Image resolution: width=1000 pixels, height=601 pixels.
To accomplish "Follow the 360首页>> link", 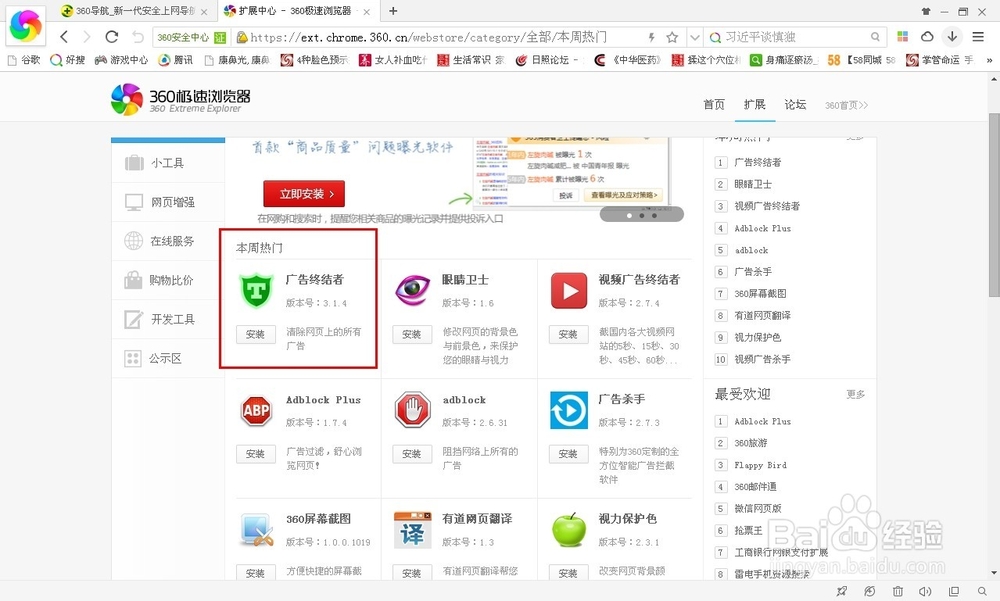I will point(846,105).
